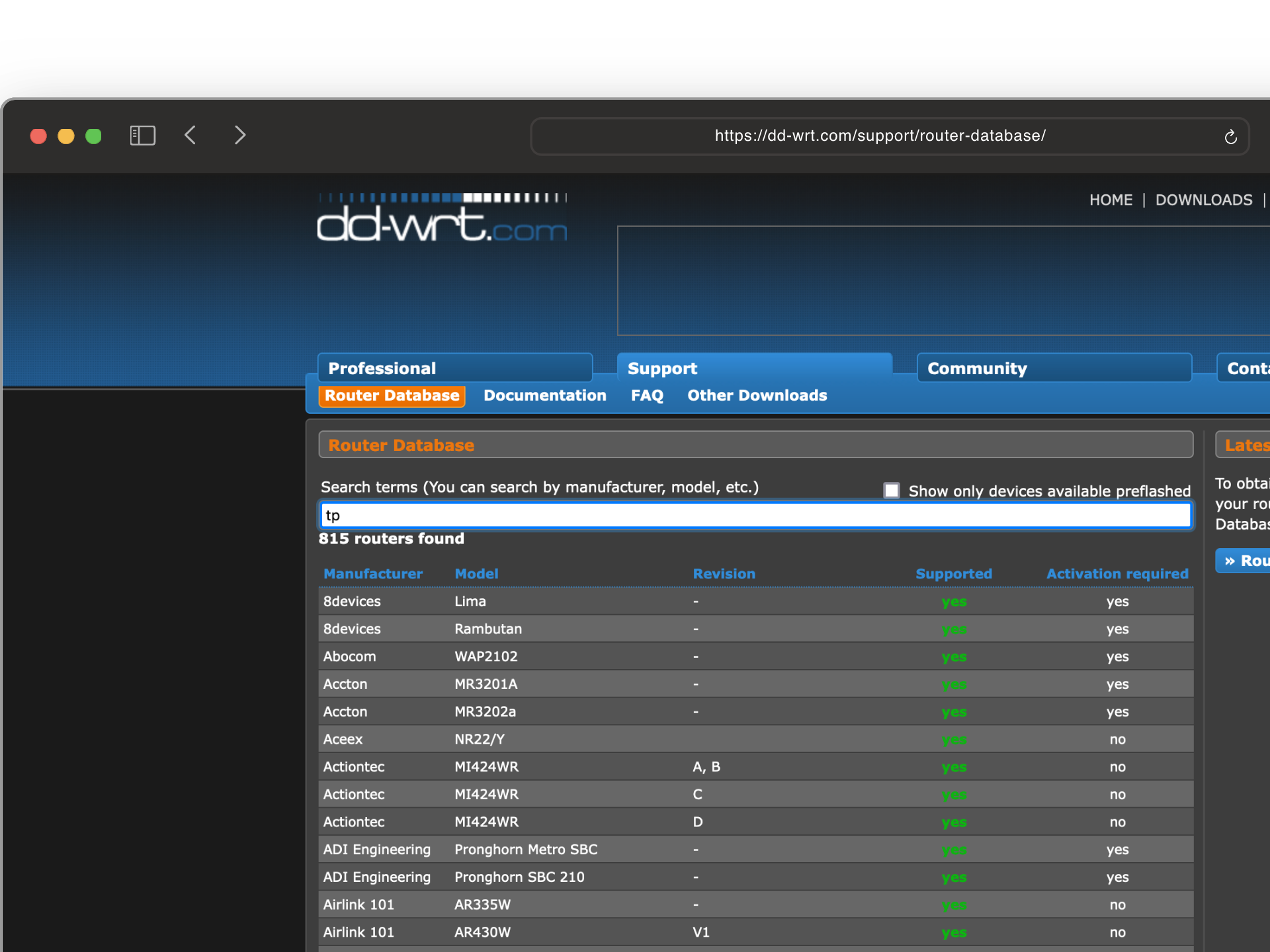1270x952 pixels.
Task: Sort by Activation required column
Action: pos(1117,574)
